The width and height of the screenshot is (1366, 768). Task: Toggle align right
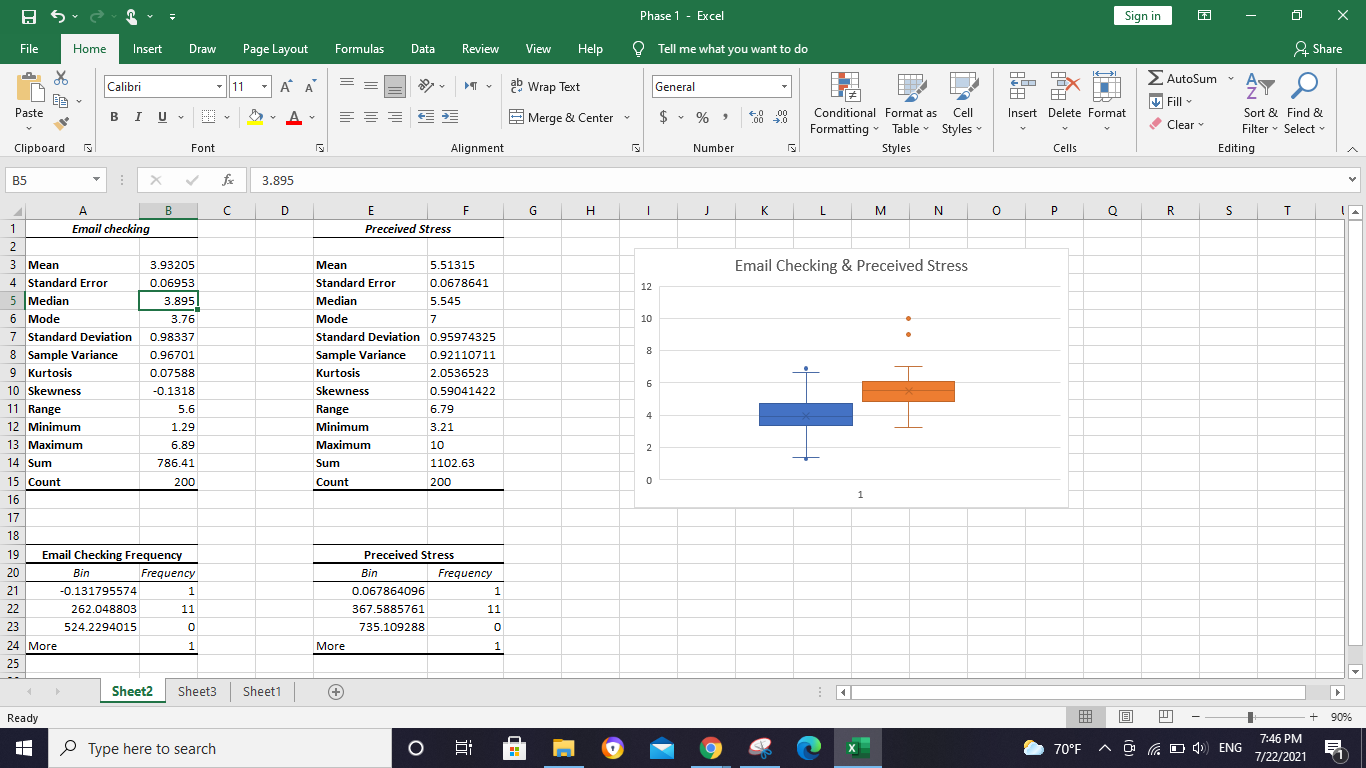[x=395, y=118]
